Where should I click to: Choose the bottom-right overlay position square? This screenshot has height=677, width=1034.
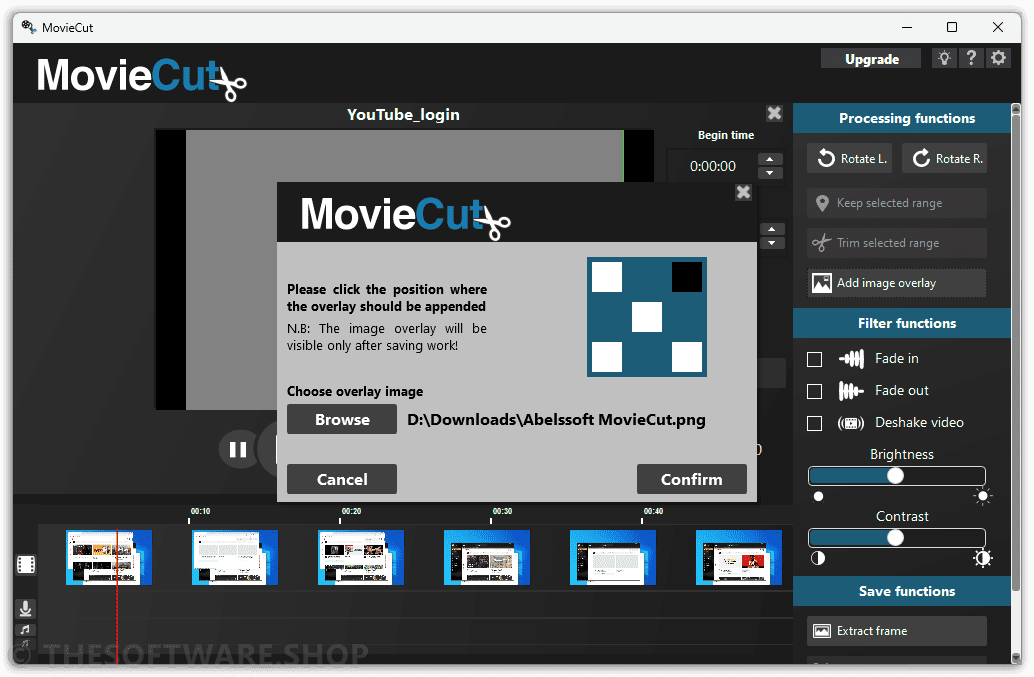tap(686, 357)
